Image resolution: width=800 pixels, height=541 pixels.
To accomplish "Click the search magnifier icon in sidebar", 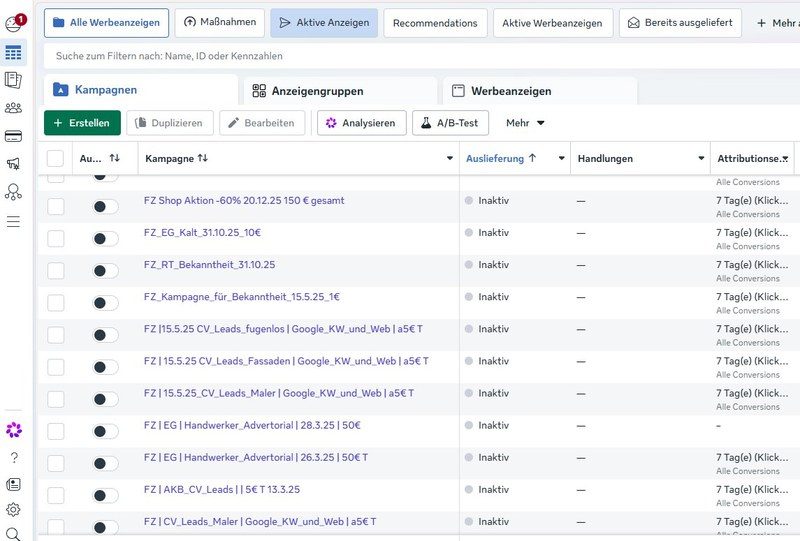I will [x=13, y=534].
